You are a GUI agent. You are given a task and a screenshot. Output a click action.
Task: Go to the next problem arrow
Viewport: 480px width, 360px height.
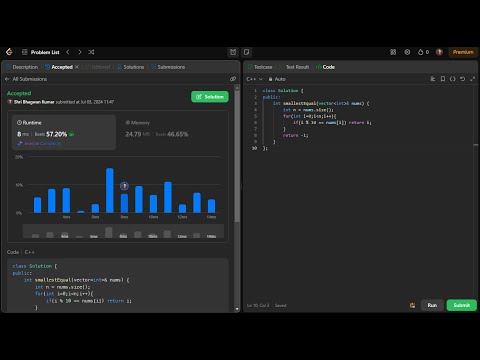click(x=80, y=52)
